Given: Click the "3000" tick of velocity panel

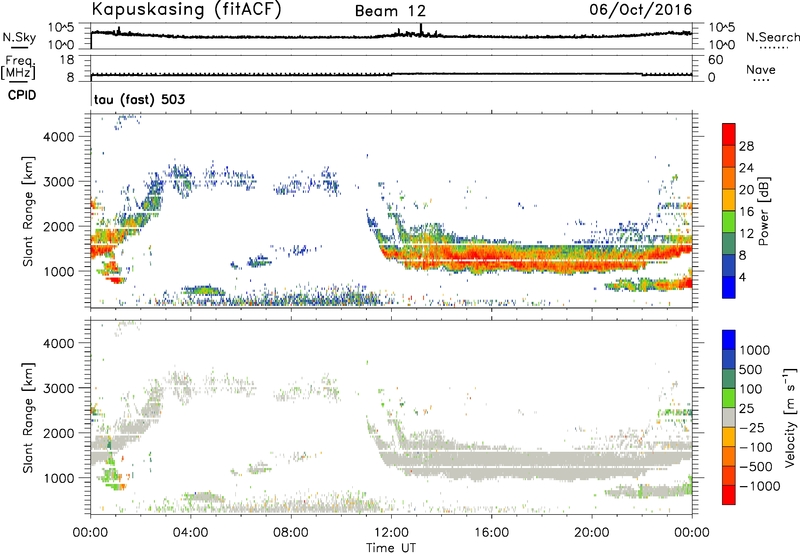Looking at the screenshot, I should 59,388.
